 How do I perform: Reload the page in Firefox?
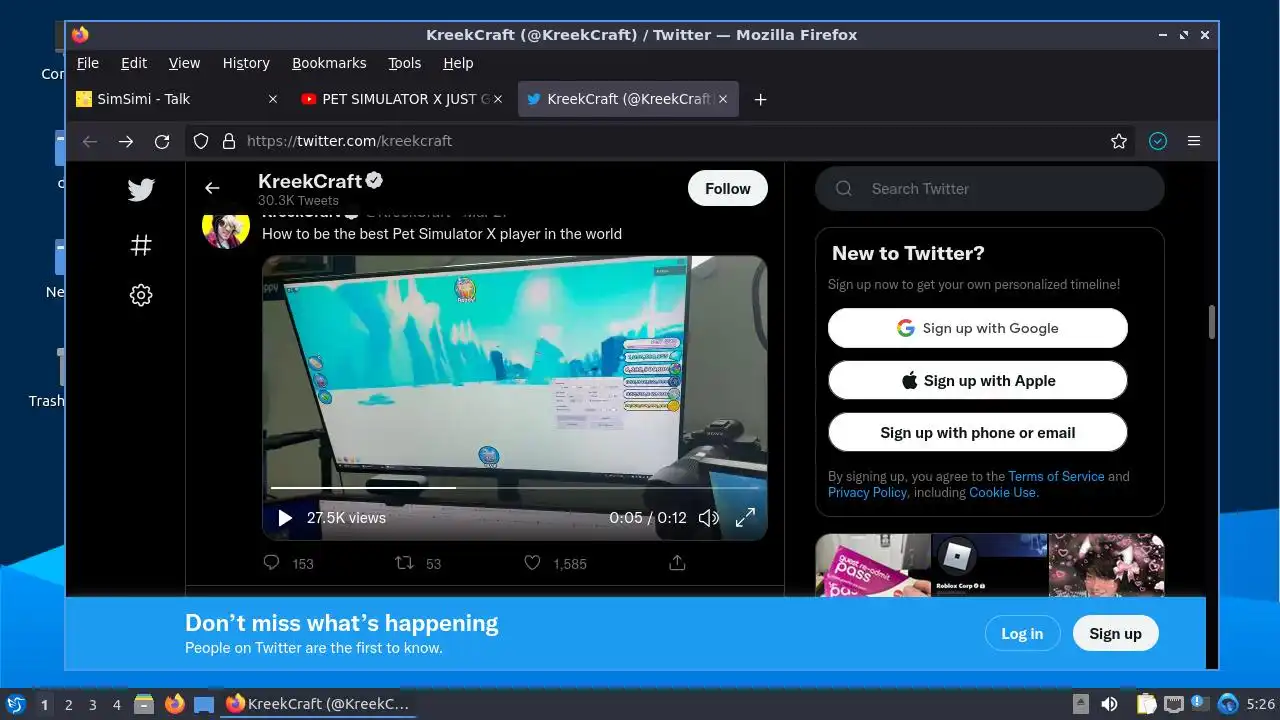coord(162,141)
